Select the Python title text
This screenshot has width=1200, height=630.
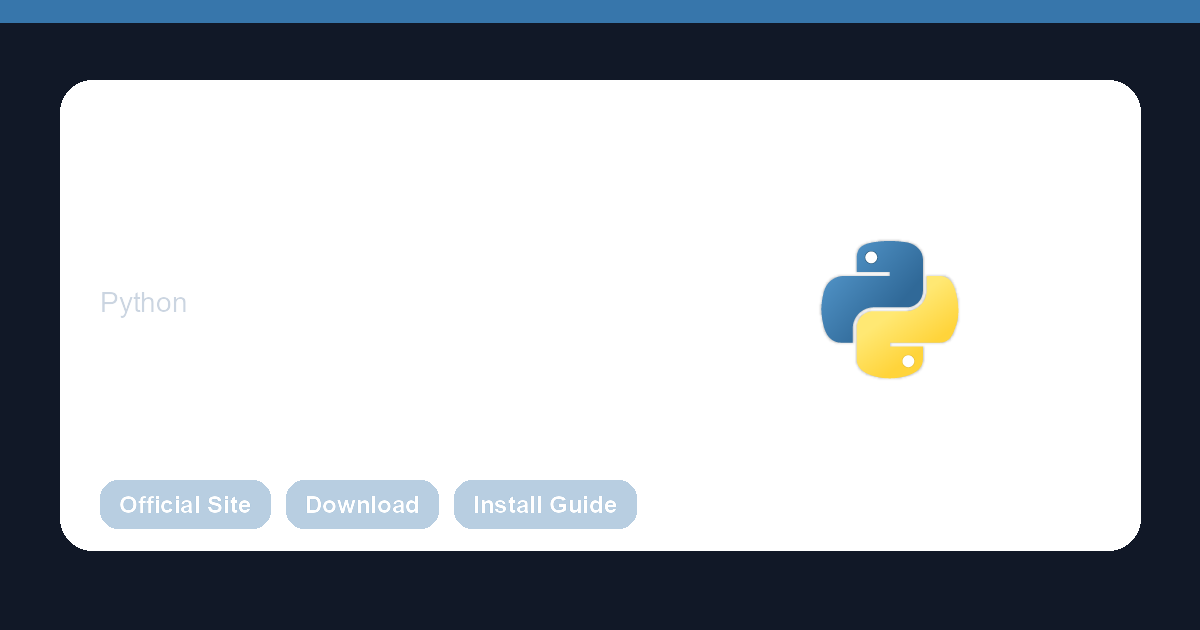pyautogui.click(x=143, y=303)
